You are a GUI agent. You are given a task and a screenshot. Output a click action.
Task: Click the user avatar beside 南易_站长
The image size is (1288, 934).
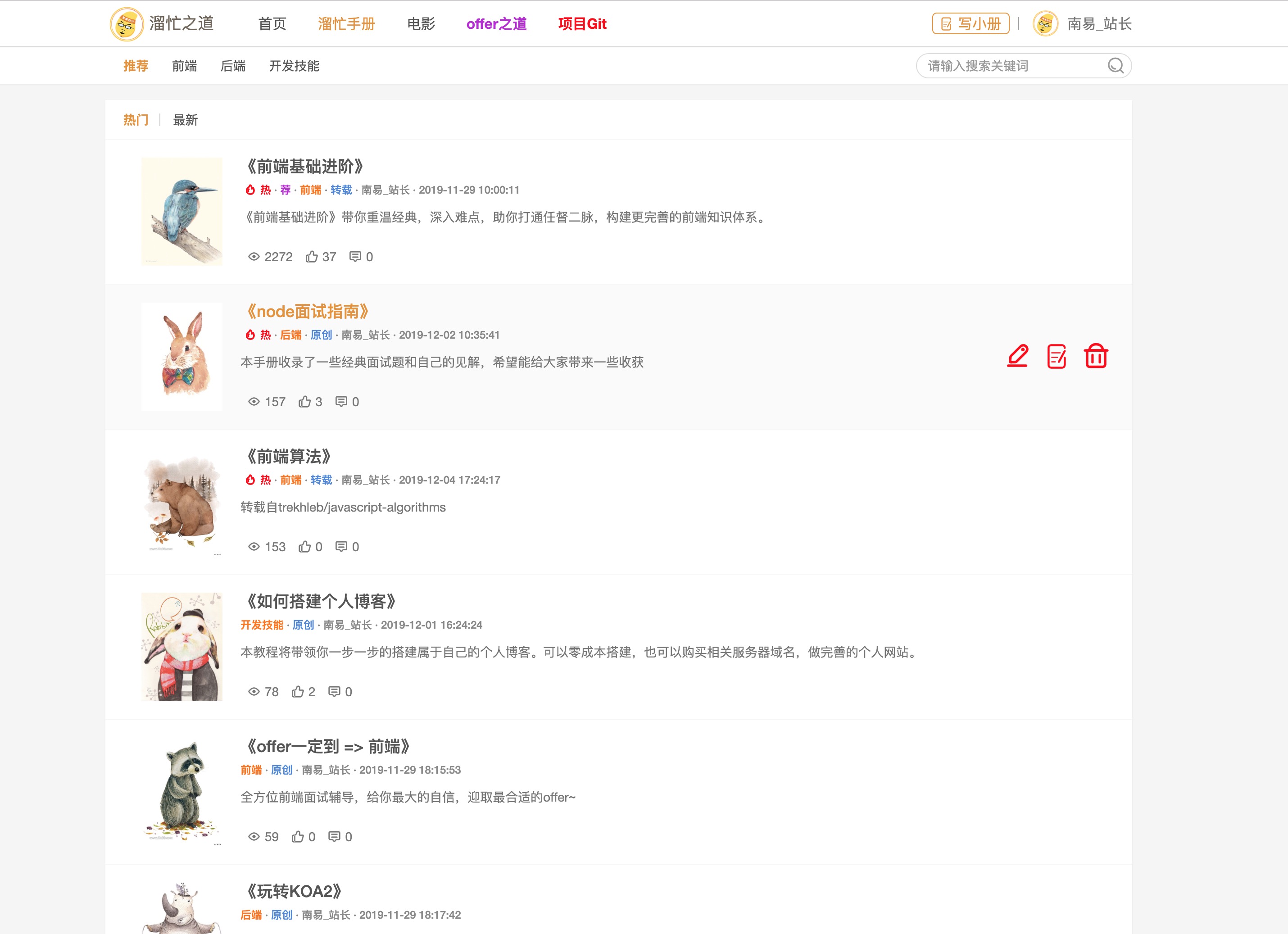1046,24
